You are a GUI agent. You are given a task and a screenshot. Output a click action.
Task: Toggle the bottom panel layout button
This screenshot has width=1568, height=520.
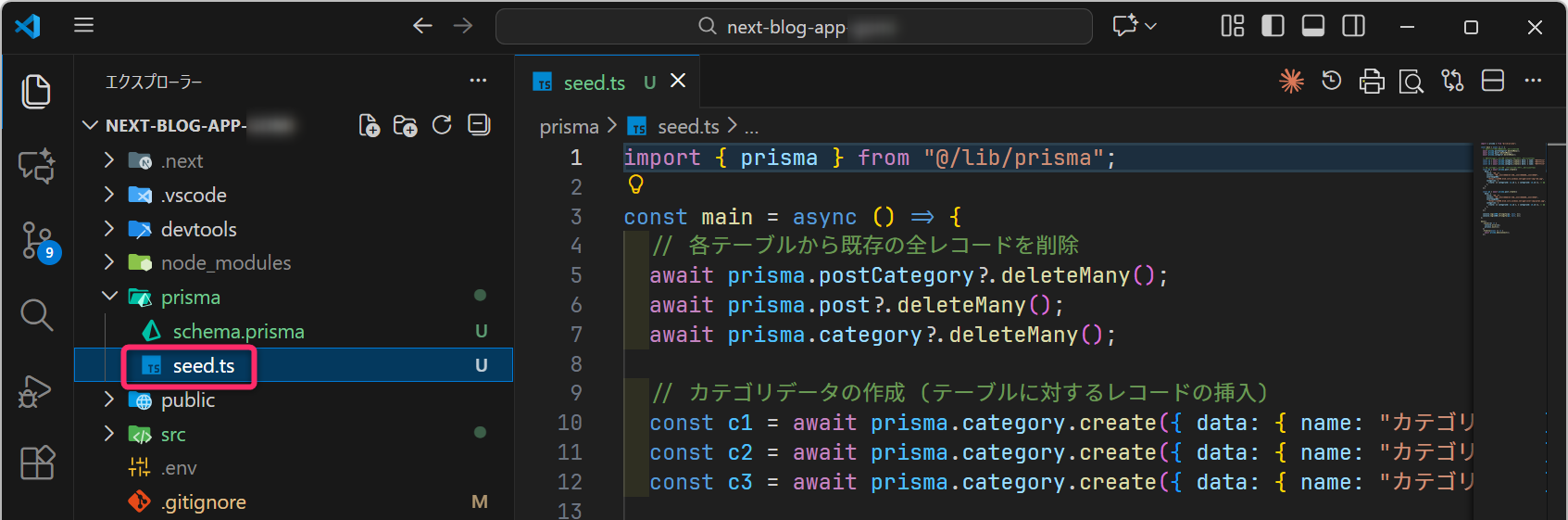(x=1312, y=26)
